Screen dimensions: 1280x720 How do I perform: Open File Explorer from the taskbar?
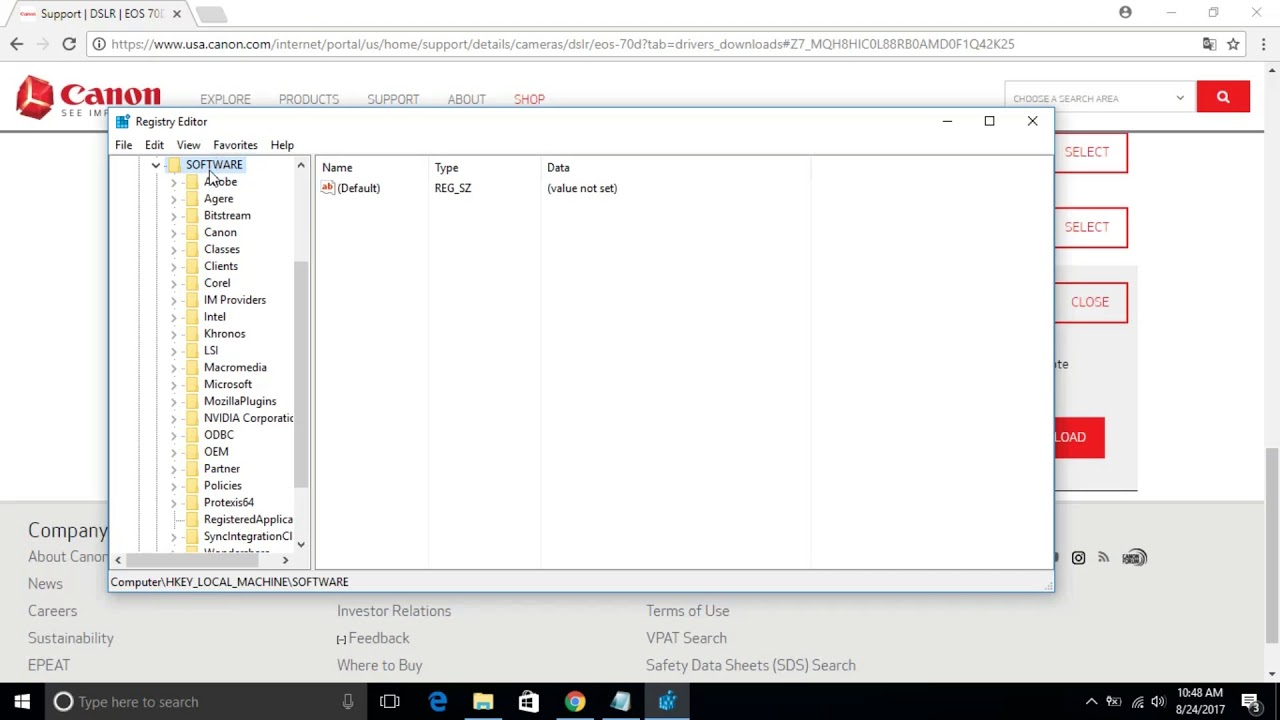click(x=483, y=702)
